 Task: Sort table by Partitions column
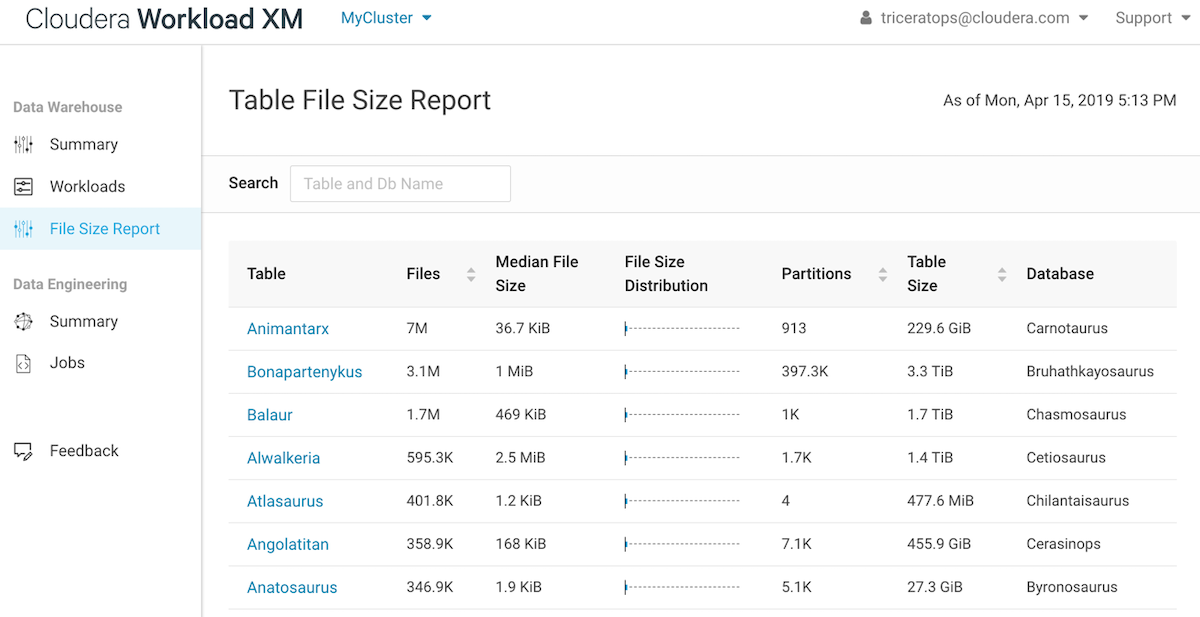point(882,274)
